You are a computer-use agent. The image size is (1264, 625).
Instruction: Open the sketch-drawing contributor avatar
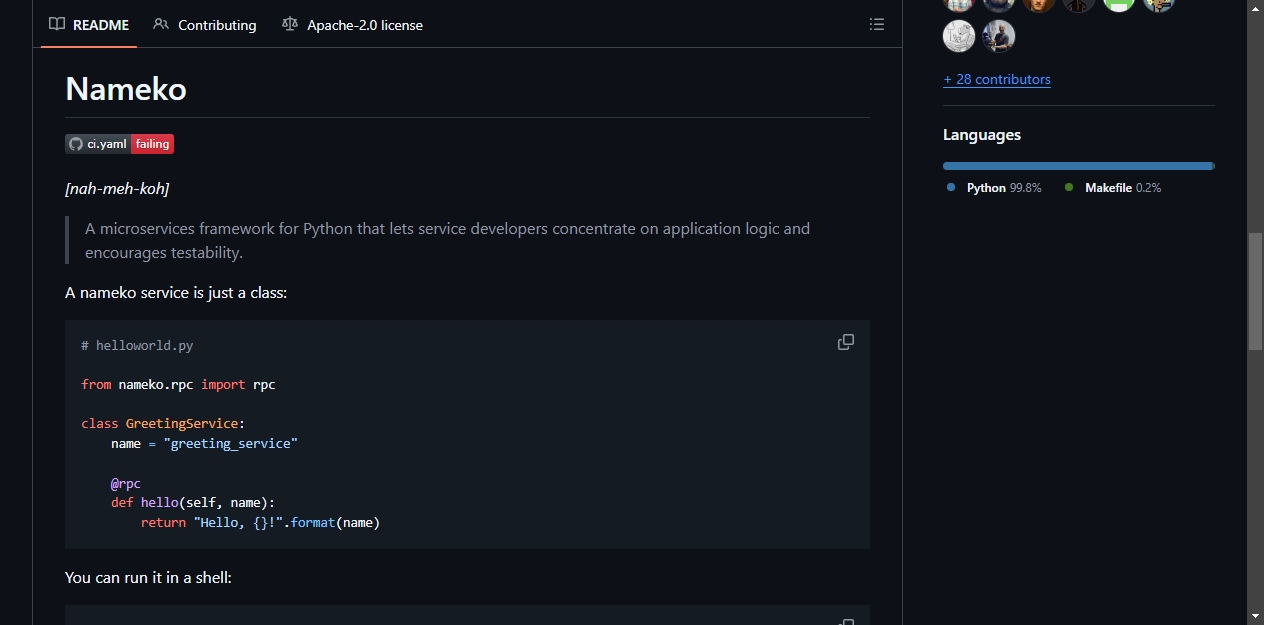point(959,36)
